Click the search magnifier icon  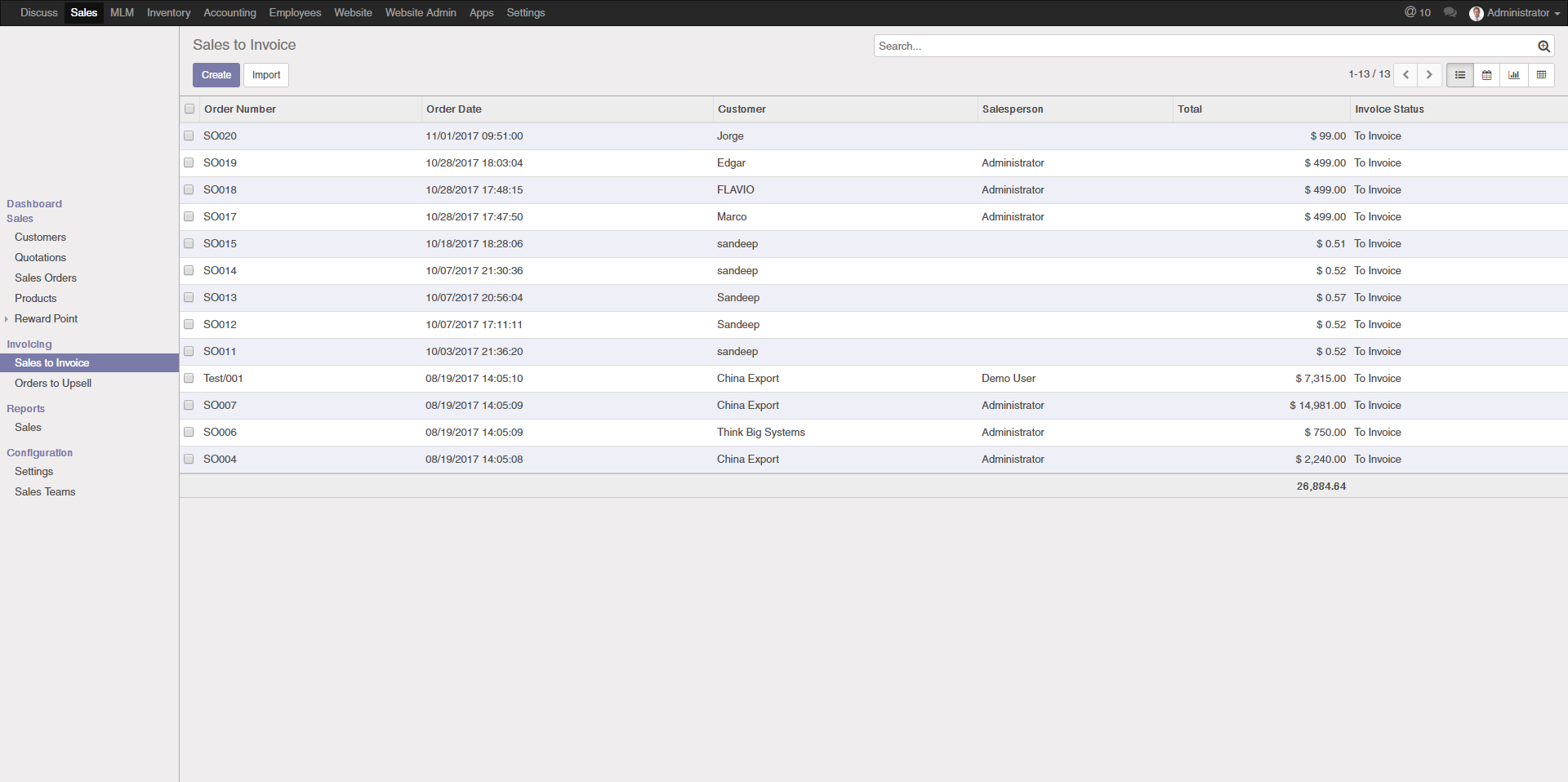(1543, 47)
